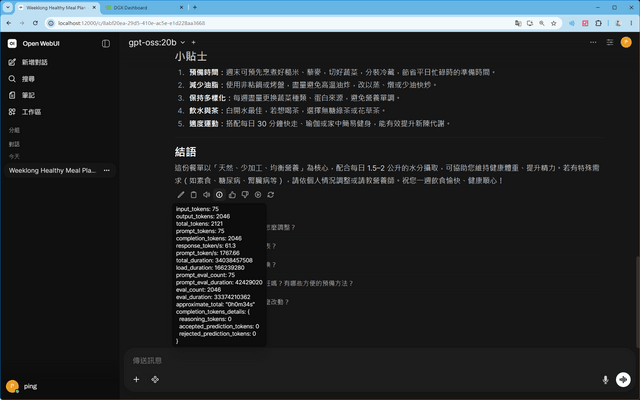This screenshot has width=640, height=400.
Task: Go back with the browser back arrow
Action: coord(9,23)
